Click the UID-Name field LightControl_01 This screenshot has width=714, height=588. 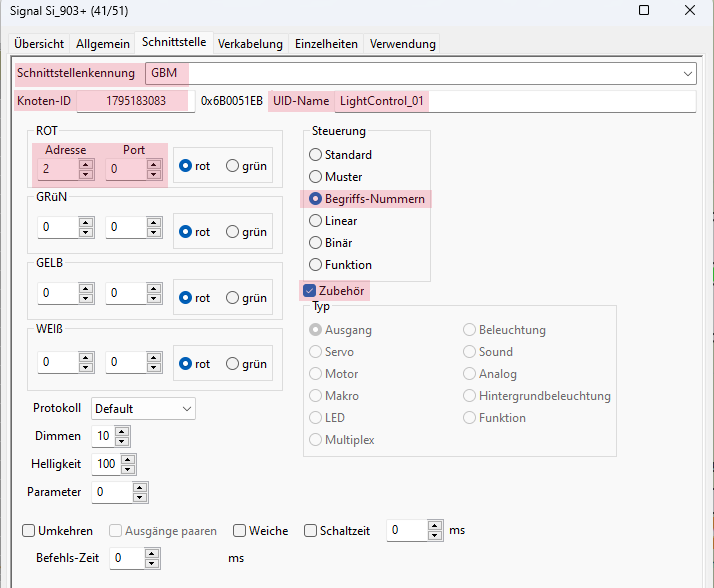click(x=513, y=101)
